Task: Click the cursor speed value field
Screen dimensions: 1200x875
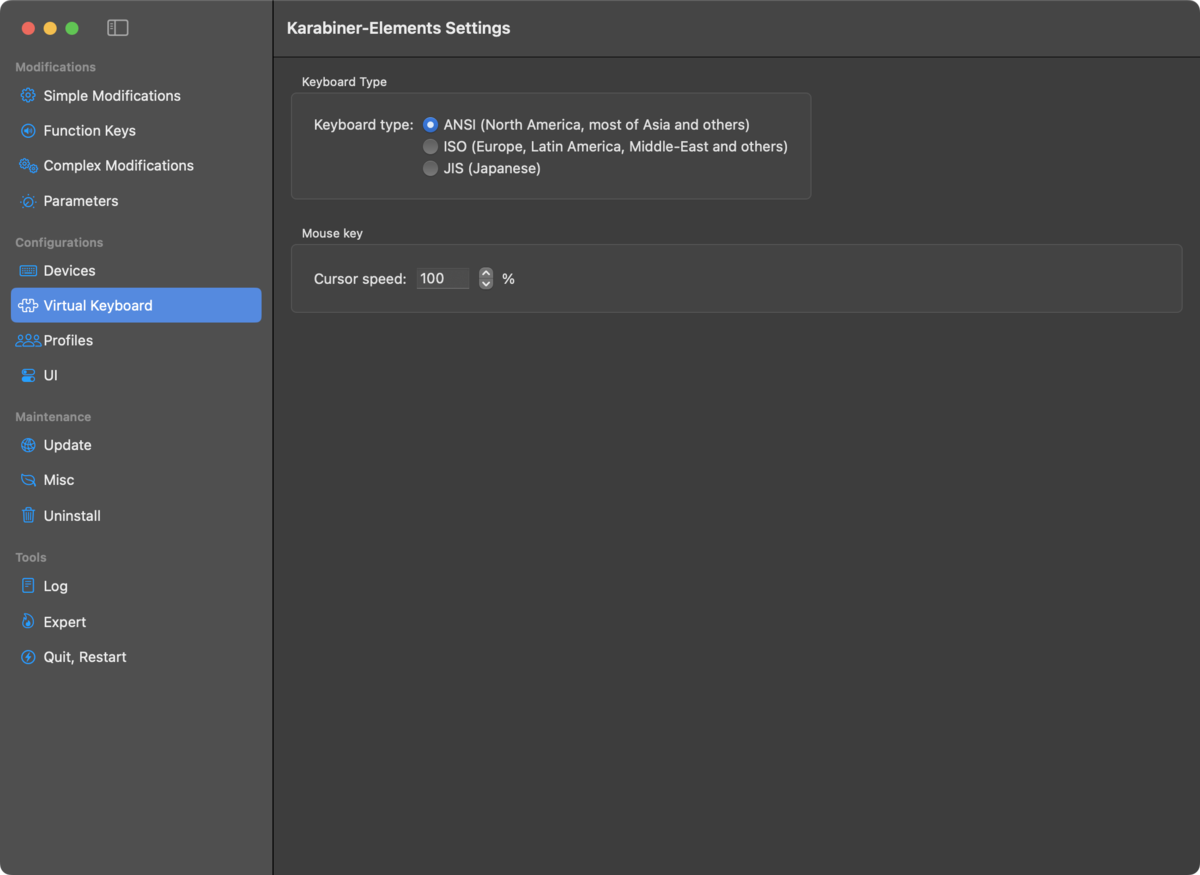Action: (443, 279)
